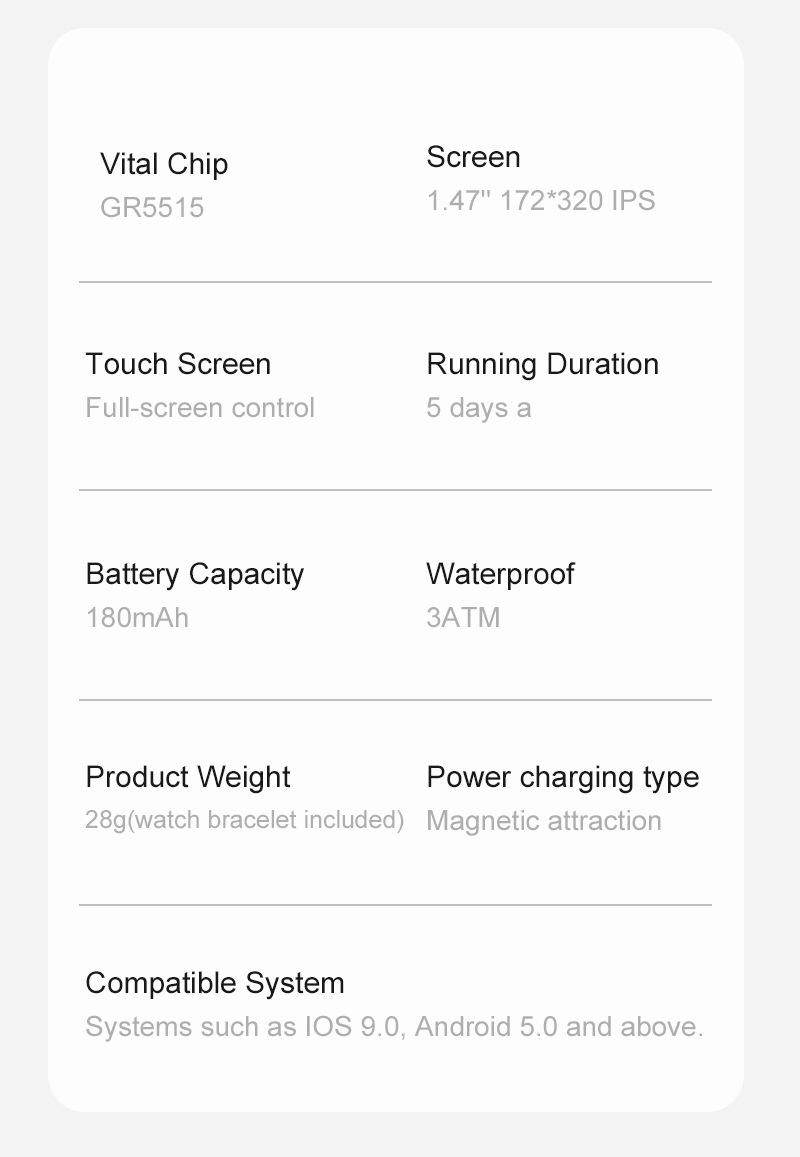Image resolution: width=800 pixels, height=1157 pixels.
Task: Select the 3ATM waterproof rating
Action: [x=463, y=618]
